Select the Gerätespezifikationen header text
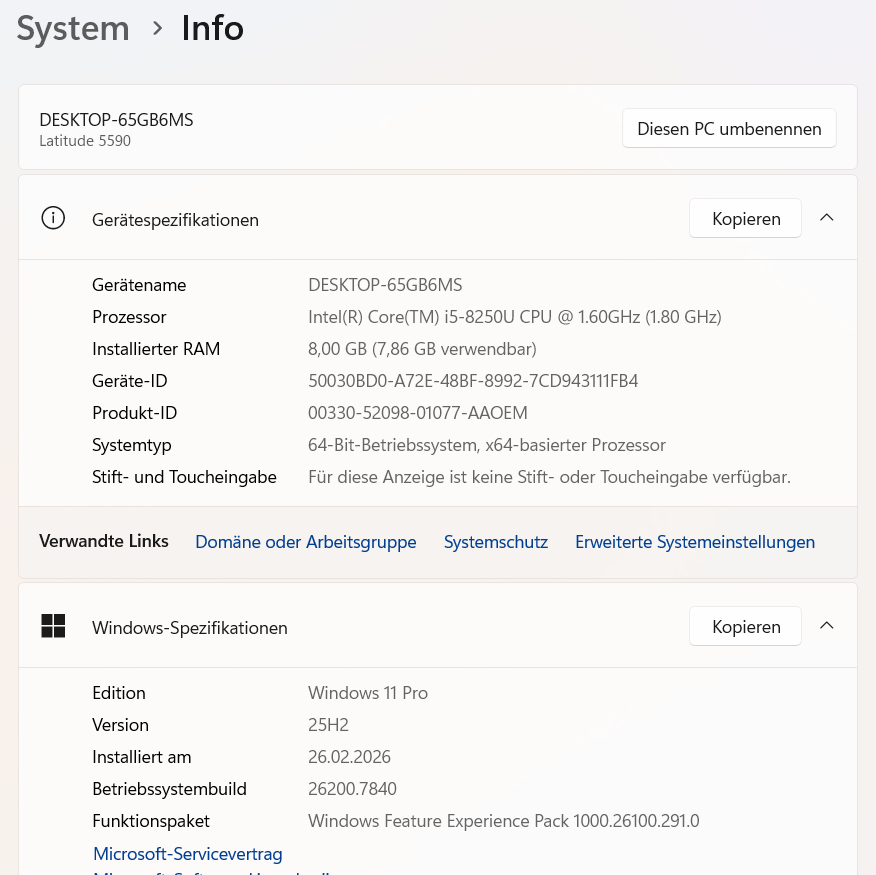876x875 pixels. 175,220
